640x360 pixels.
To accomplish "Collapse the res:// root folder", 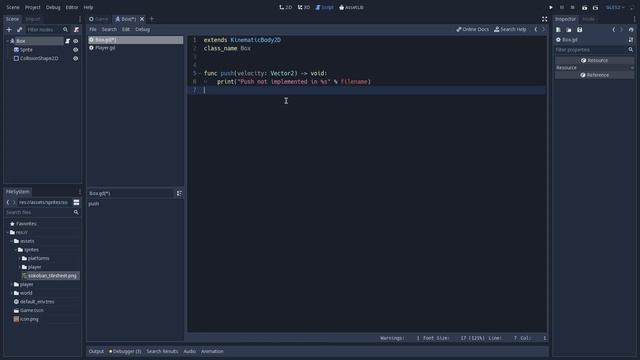I will 7,233.
